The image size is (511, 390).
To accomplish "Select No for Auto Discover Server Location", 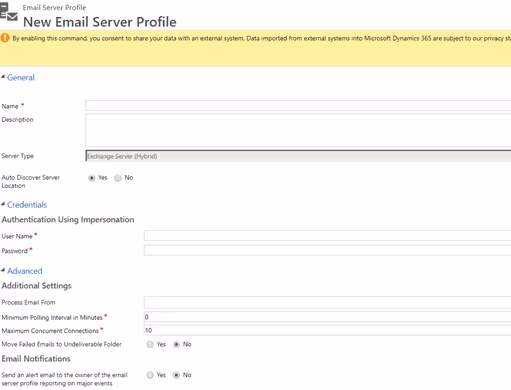I will point(118,178).
